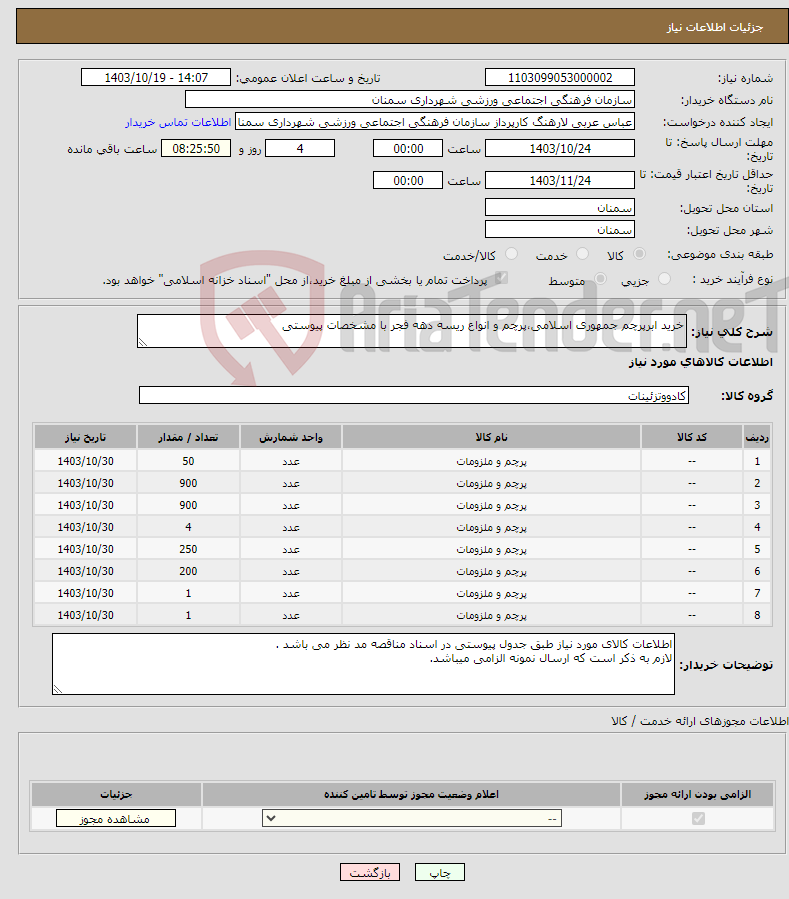
Task: Click the نام کالا column header
Action: (491, 437)
